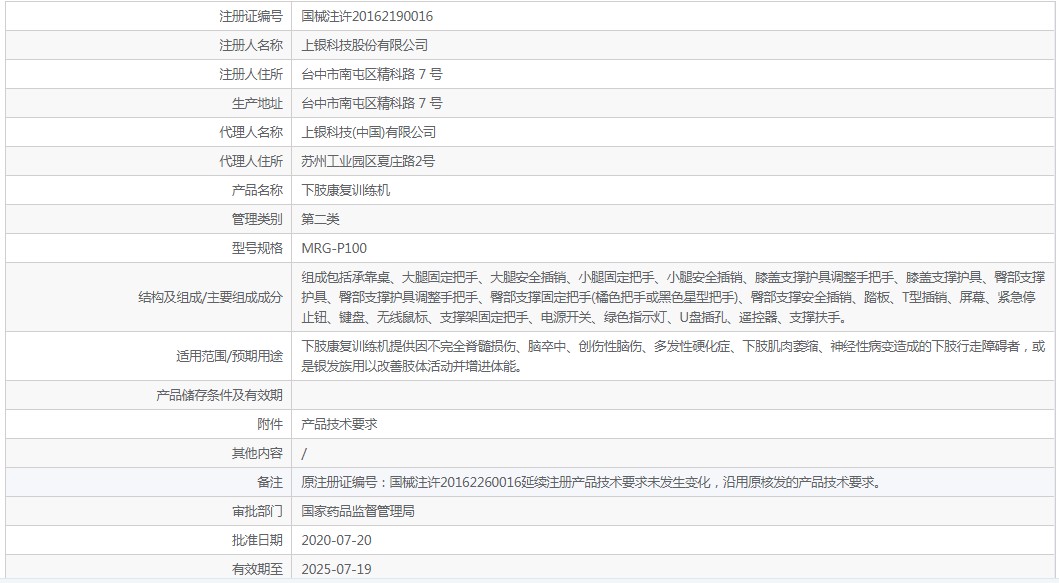Click the 代理人住所 label

pyautogui.click(x=251, y=161)
